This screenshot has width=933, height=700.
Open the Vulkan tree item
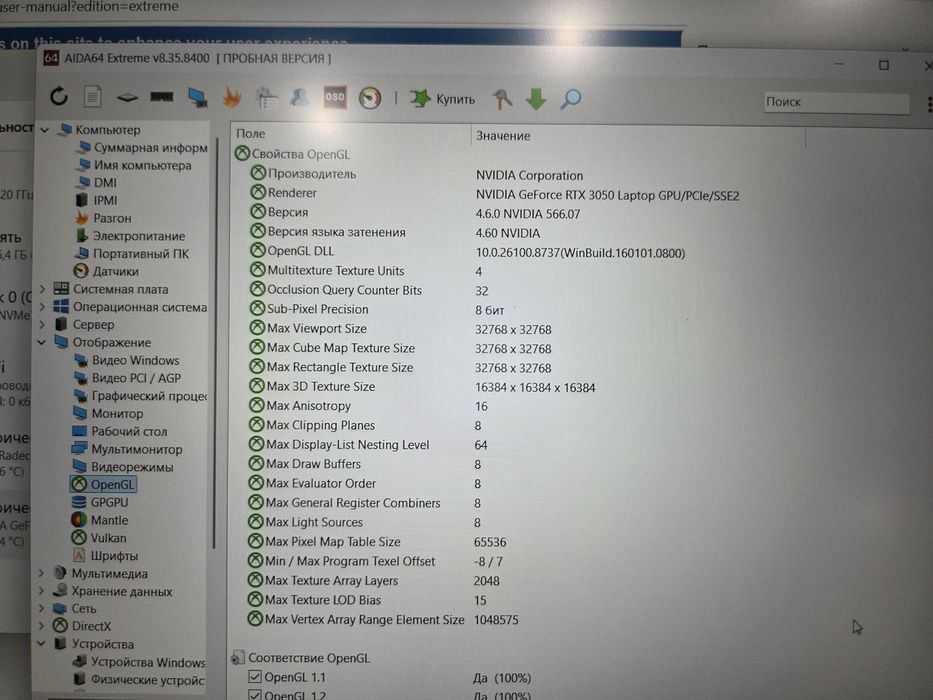pyautogui.click(x=99, y=538)
